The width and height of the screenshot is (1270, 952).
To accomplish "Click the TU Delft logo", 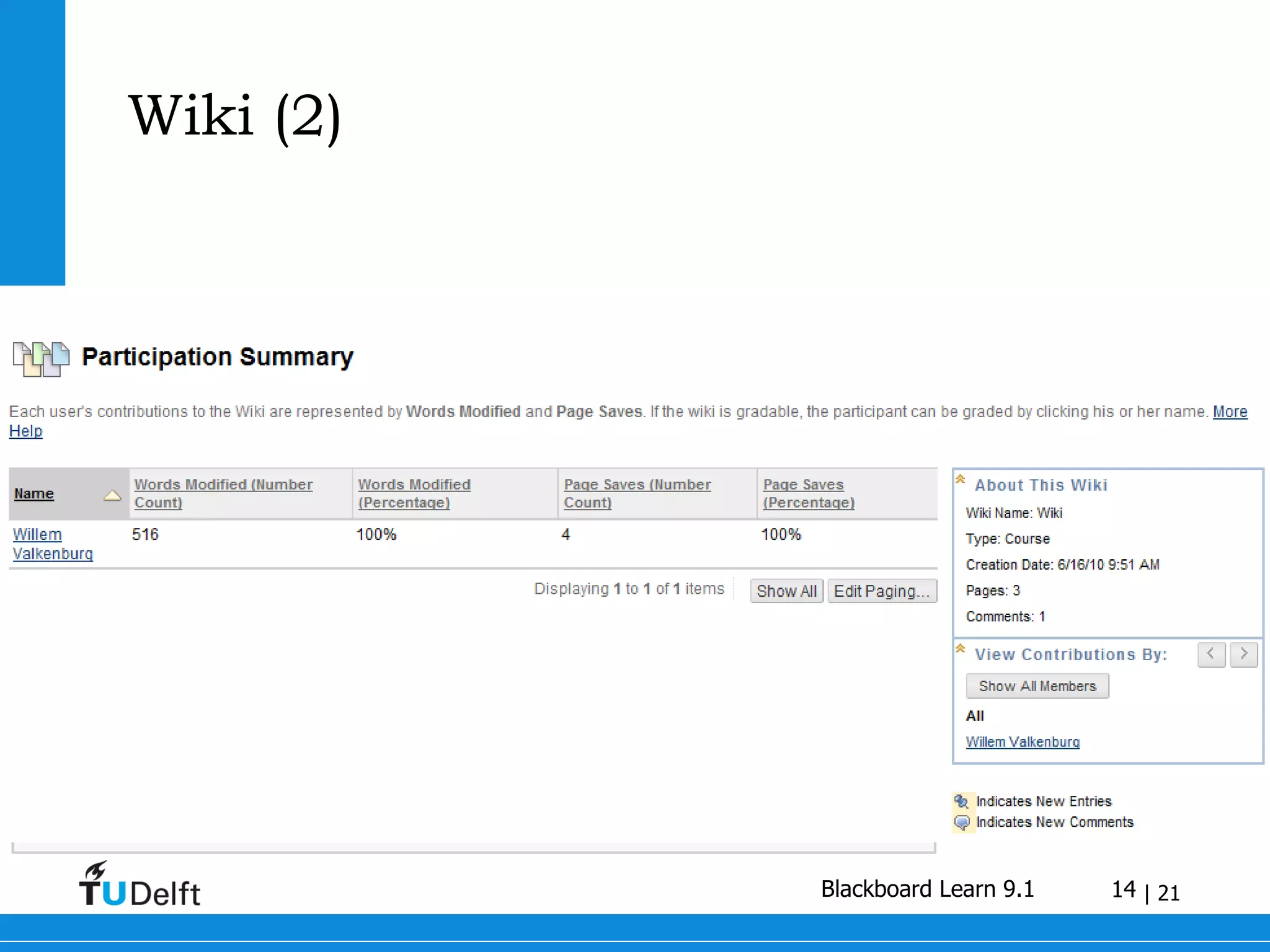I will [140, 885].
